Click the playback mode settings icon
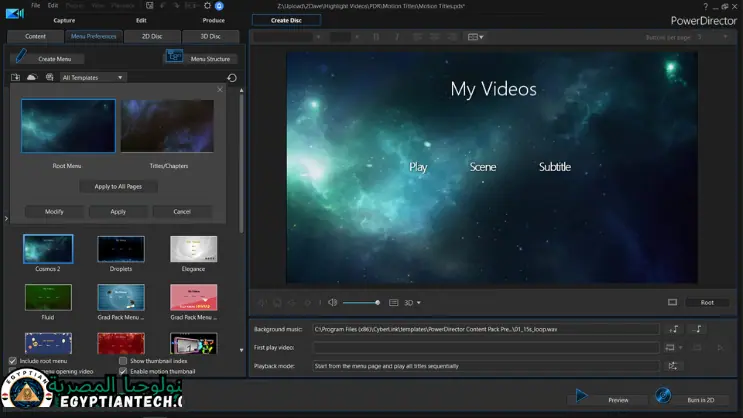Screen dimensions: 743x418 click(x=673, y=366)
